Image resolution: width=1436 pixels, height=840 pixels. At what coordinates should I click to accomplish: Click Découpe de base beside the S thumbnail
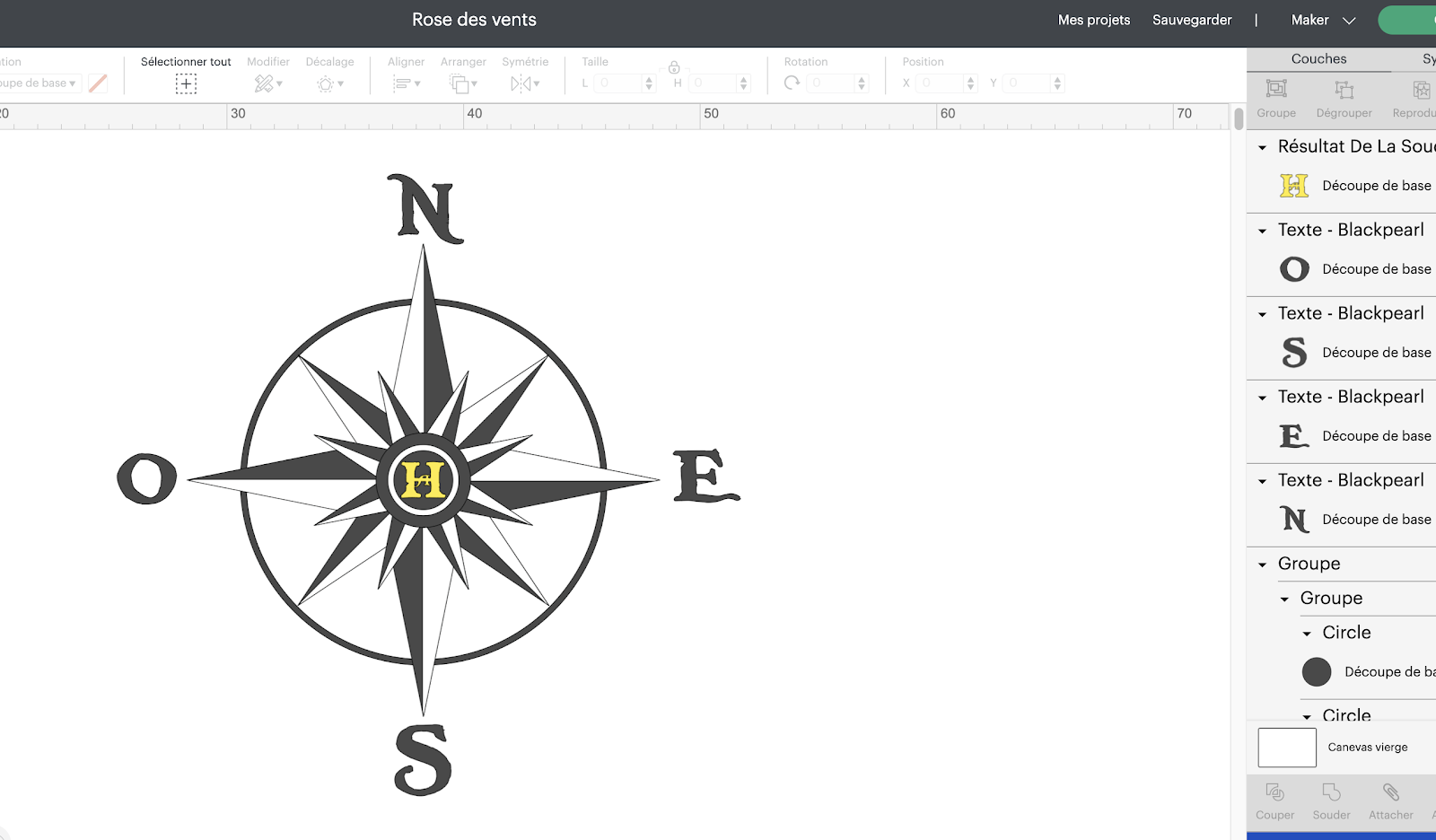tap(1377, 353)
